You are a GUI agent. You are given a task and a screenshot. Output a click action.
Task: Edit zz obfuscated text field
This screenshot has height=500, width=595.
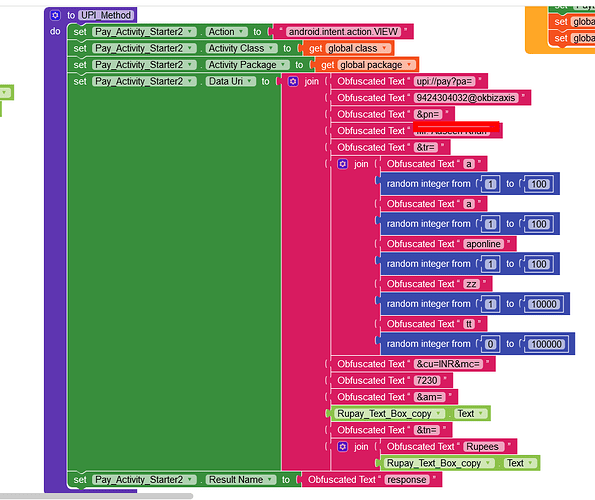(471, 284)
